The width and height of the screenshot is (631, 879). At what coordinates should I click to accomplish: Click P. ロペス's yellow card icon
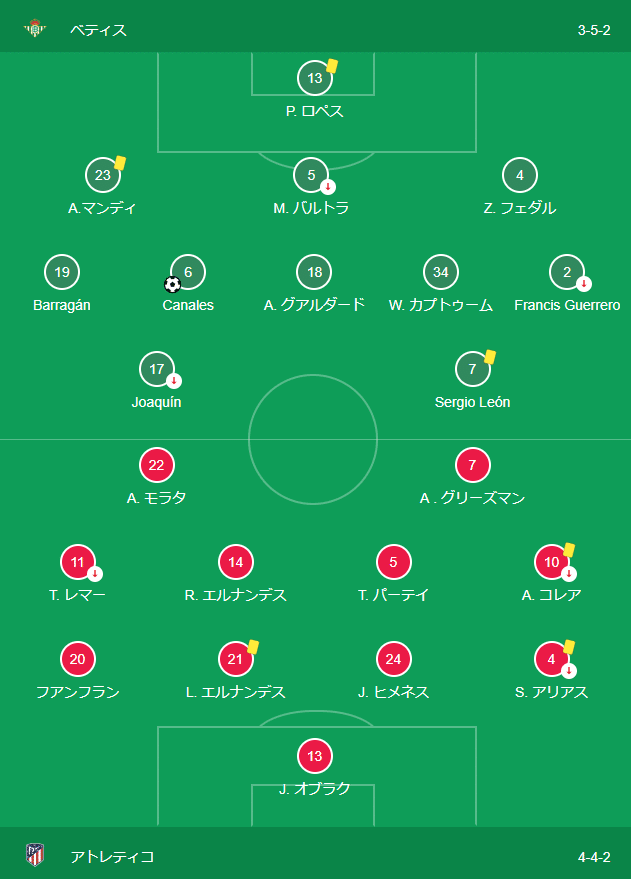click(332, 66)
